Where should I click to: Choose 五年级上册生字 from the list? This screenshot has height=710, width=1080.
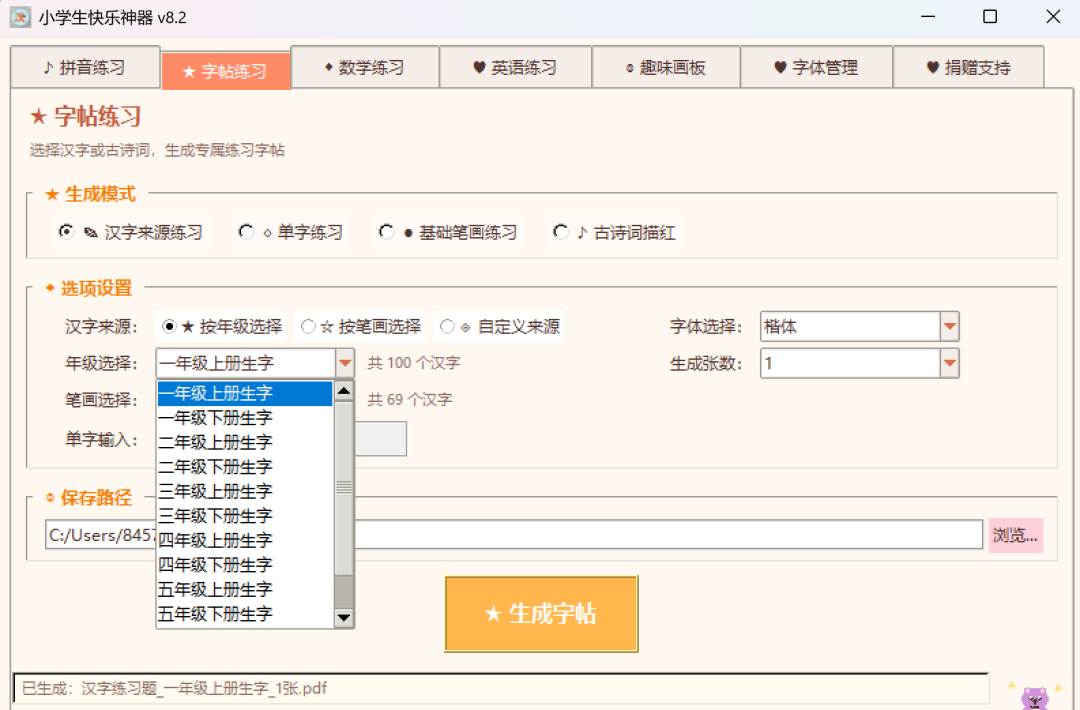point(245,589)
